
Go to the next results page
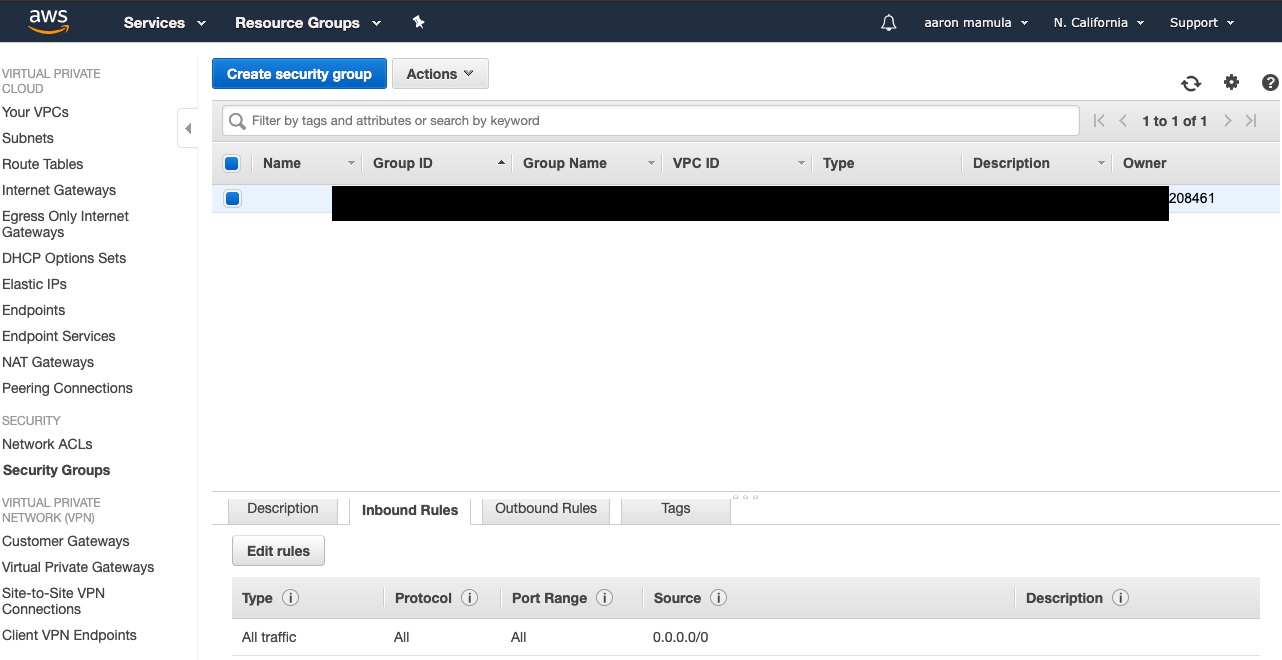1228,121
